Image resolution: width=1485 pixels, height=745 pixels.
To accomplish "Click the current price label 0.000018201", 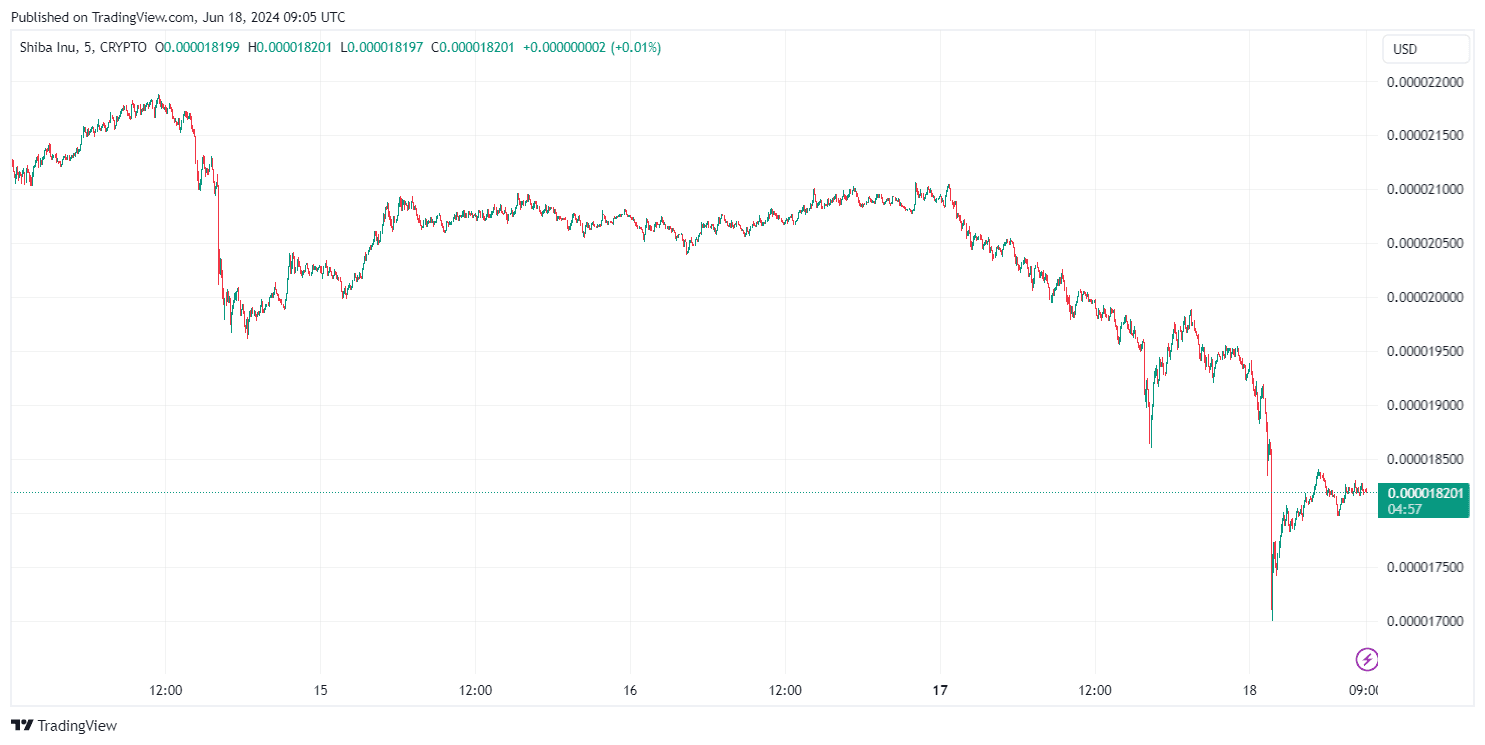I will [x=1426, y=492].
